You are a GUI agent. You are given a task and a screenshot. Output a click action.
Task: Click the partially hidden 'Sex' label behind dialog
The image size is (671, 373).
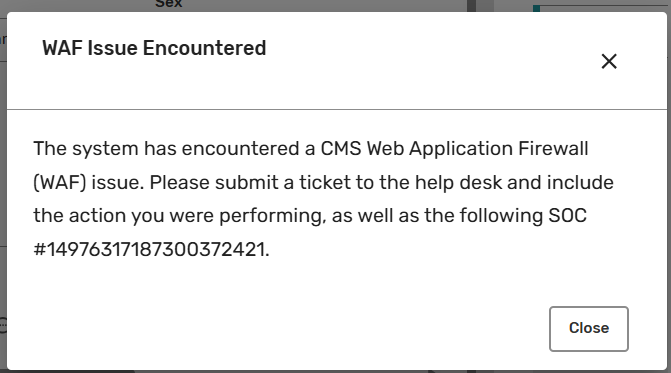[169, 4]
